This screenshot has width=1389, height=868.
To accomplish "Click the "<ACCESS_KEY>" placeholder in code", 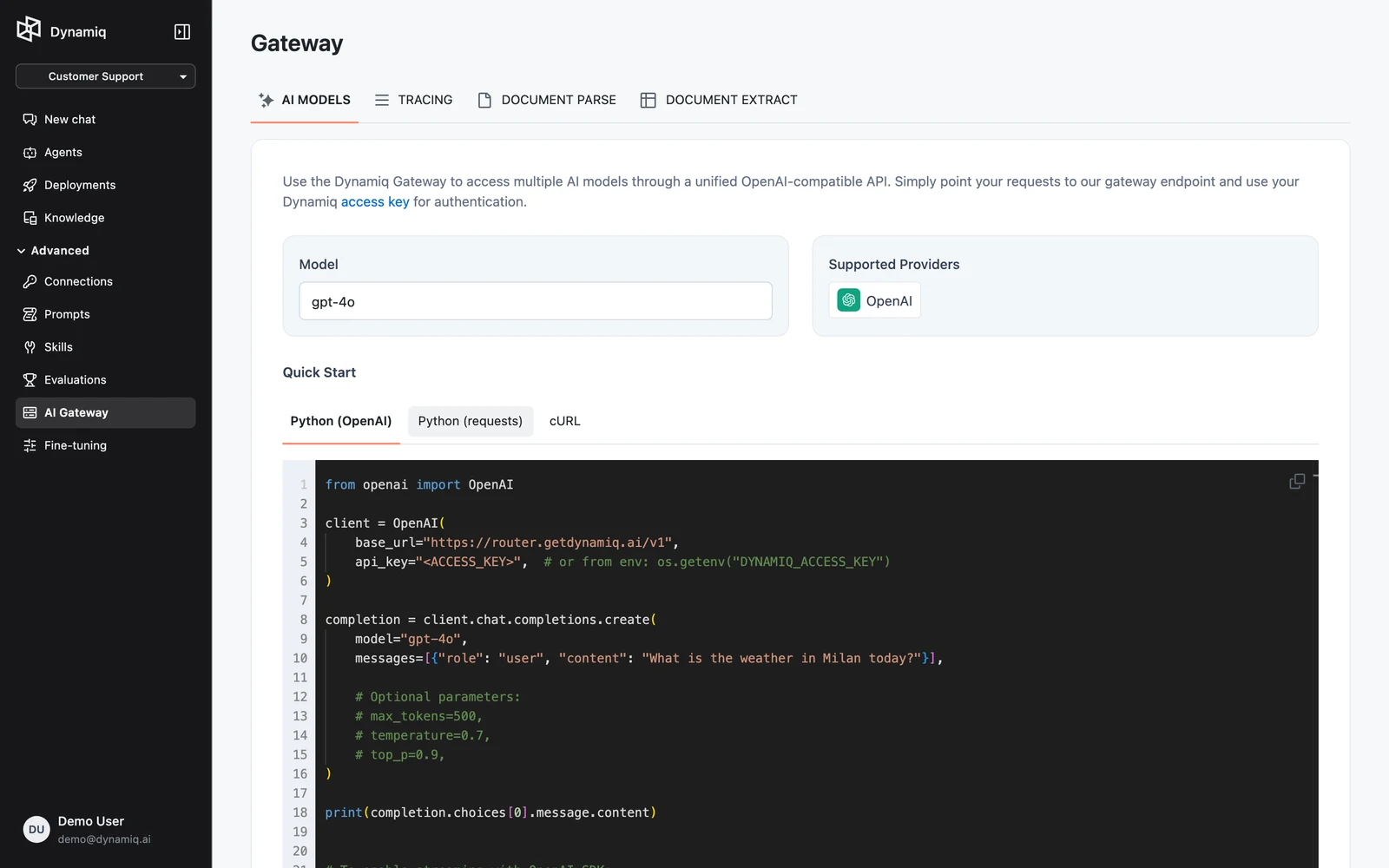I will pos(468,562).
